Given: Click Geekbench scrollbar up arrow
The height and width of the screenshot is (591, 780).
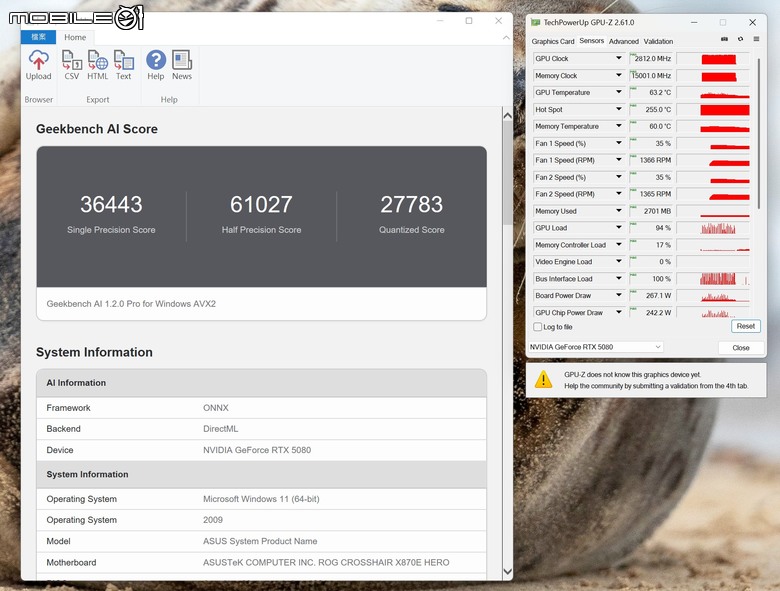Looking at the screenshot, I should (x=507, y=115).
